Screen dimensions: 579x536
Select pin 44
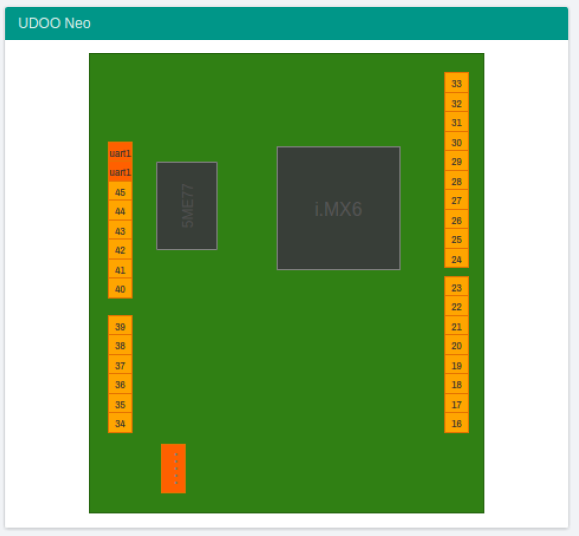coord(120,211)
